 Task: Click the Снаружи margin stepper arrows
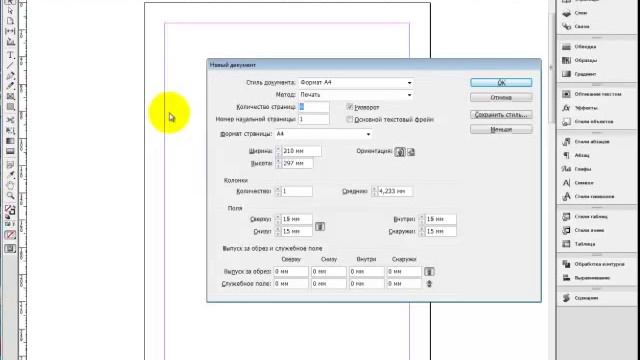tap(422, 231)
